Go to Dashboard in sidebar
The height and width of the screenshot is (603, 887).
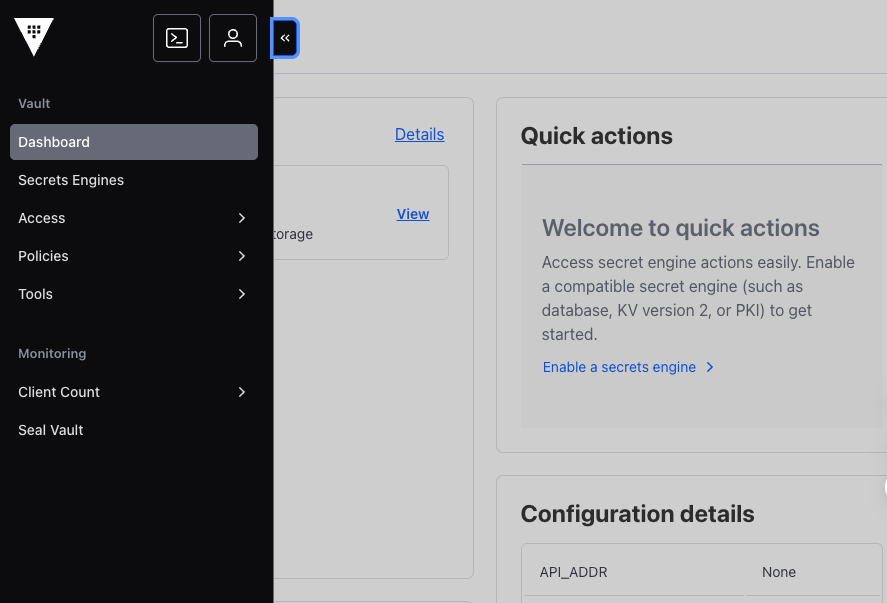point(134,142)
